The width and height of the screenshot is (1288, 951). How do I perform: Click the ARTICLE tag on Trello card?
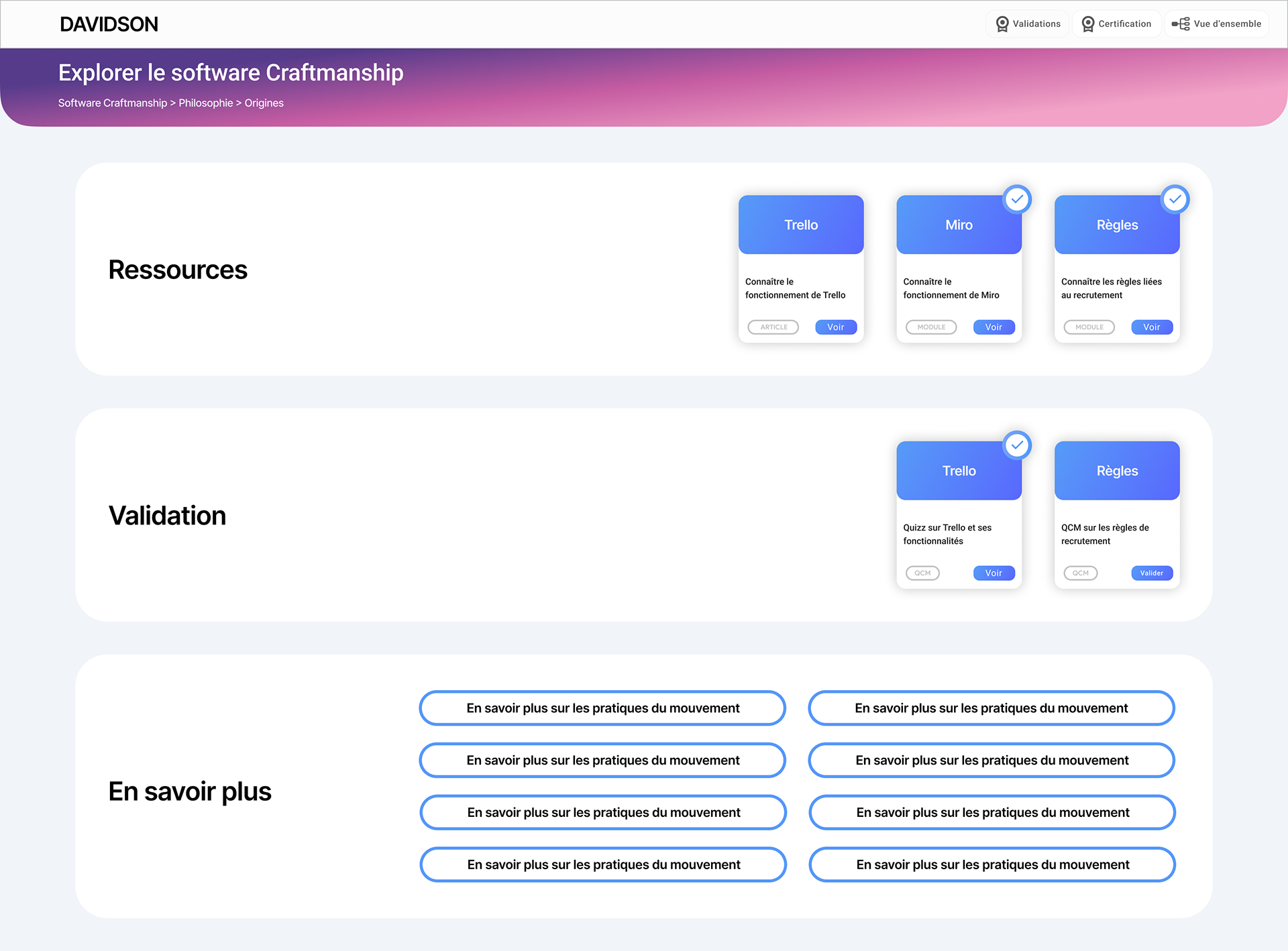(773, 327)
